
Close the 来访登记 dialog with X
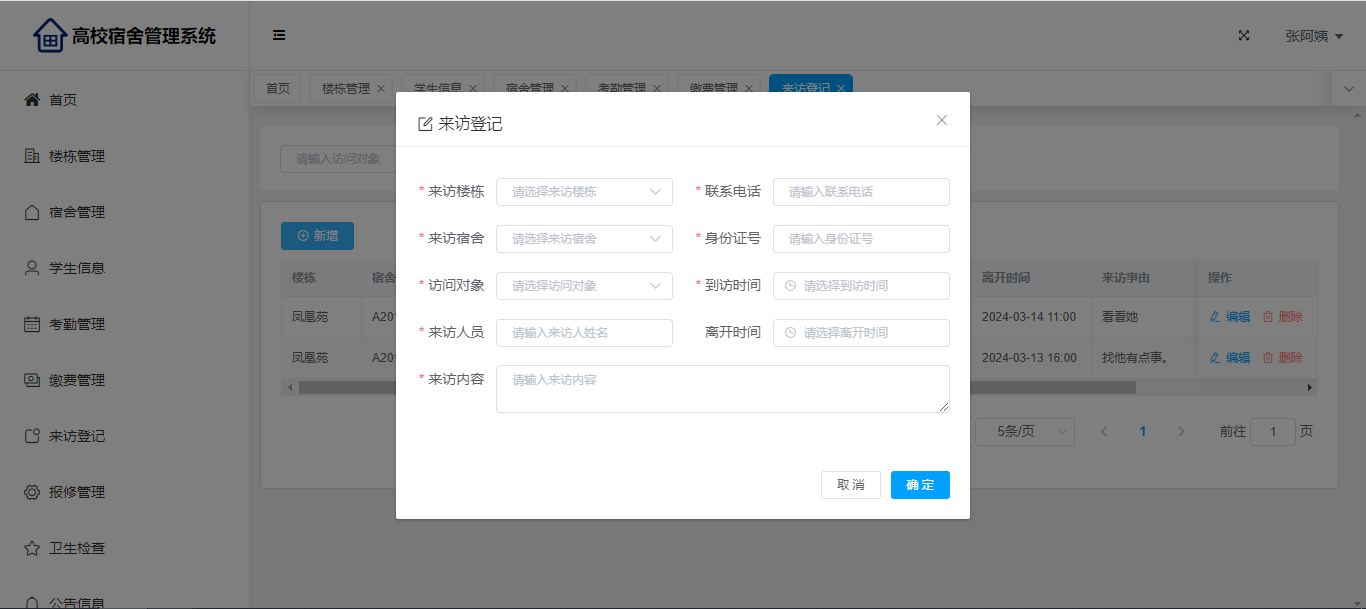[x=941, y=120]
